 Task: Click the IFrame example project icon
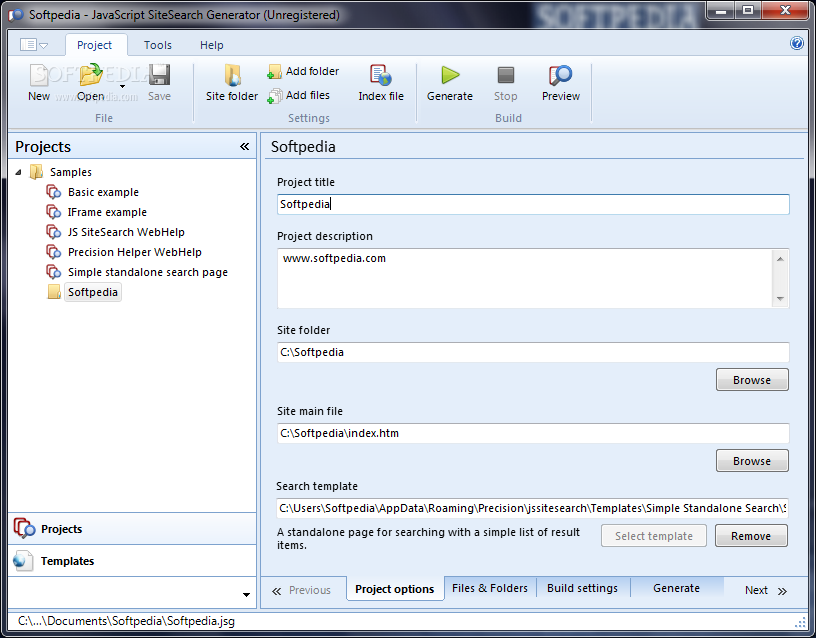point(54,212)
